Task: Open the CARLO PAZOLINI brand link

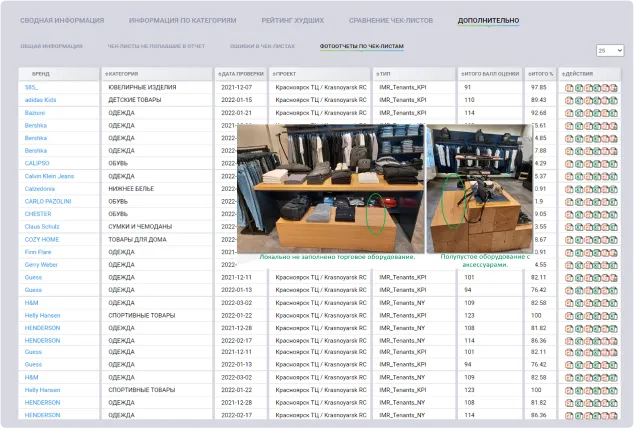Action: [x=47, y=201]
